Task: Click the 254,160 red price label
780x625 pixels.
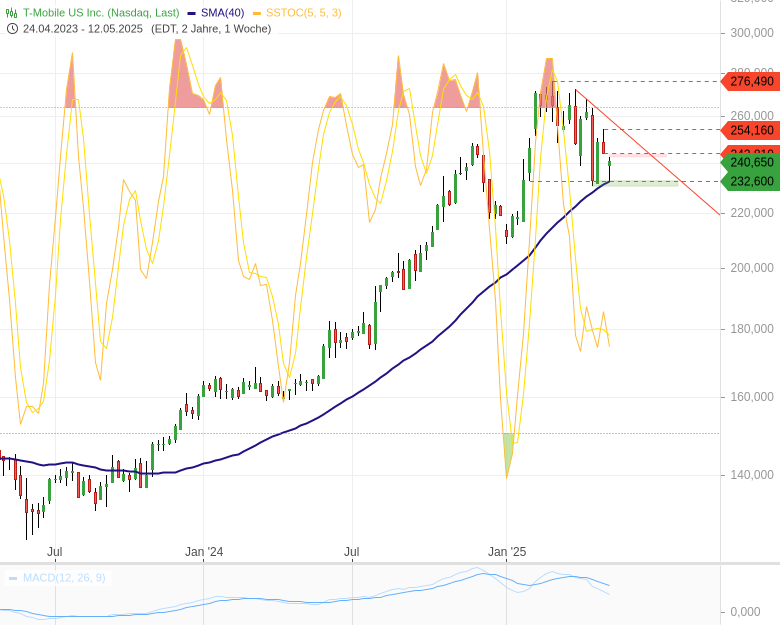Action: pos(751,130)
